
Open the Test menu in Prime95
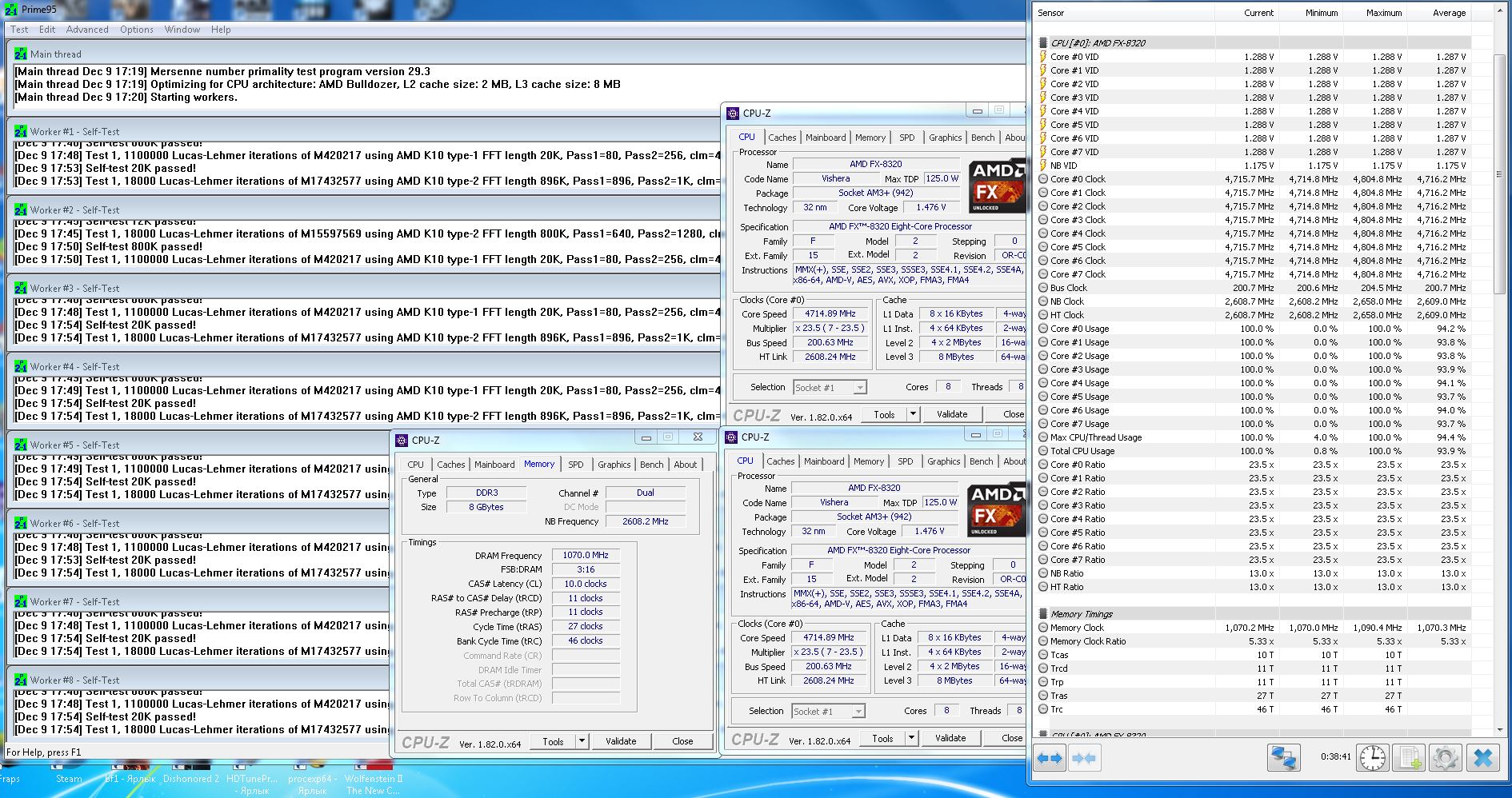pos(19,30)
